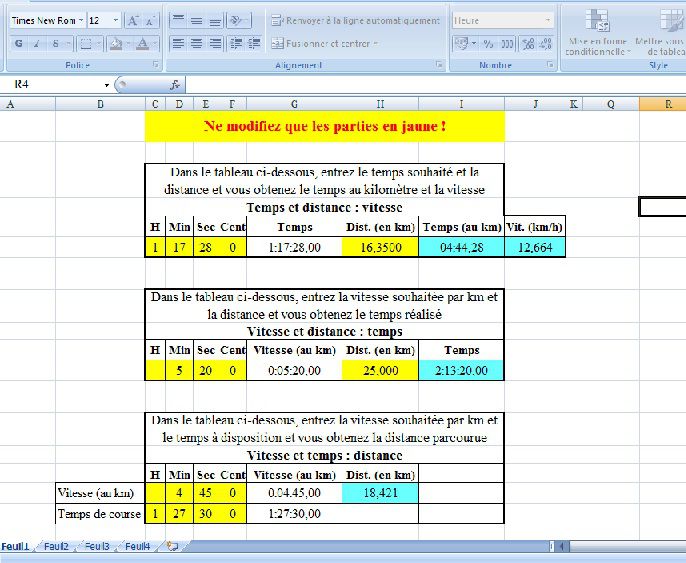Viewport: 686px width, 563px height.
Task: Toggle italic formatting
Action: (37, 44)
